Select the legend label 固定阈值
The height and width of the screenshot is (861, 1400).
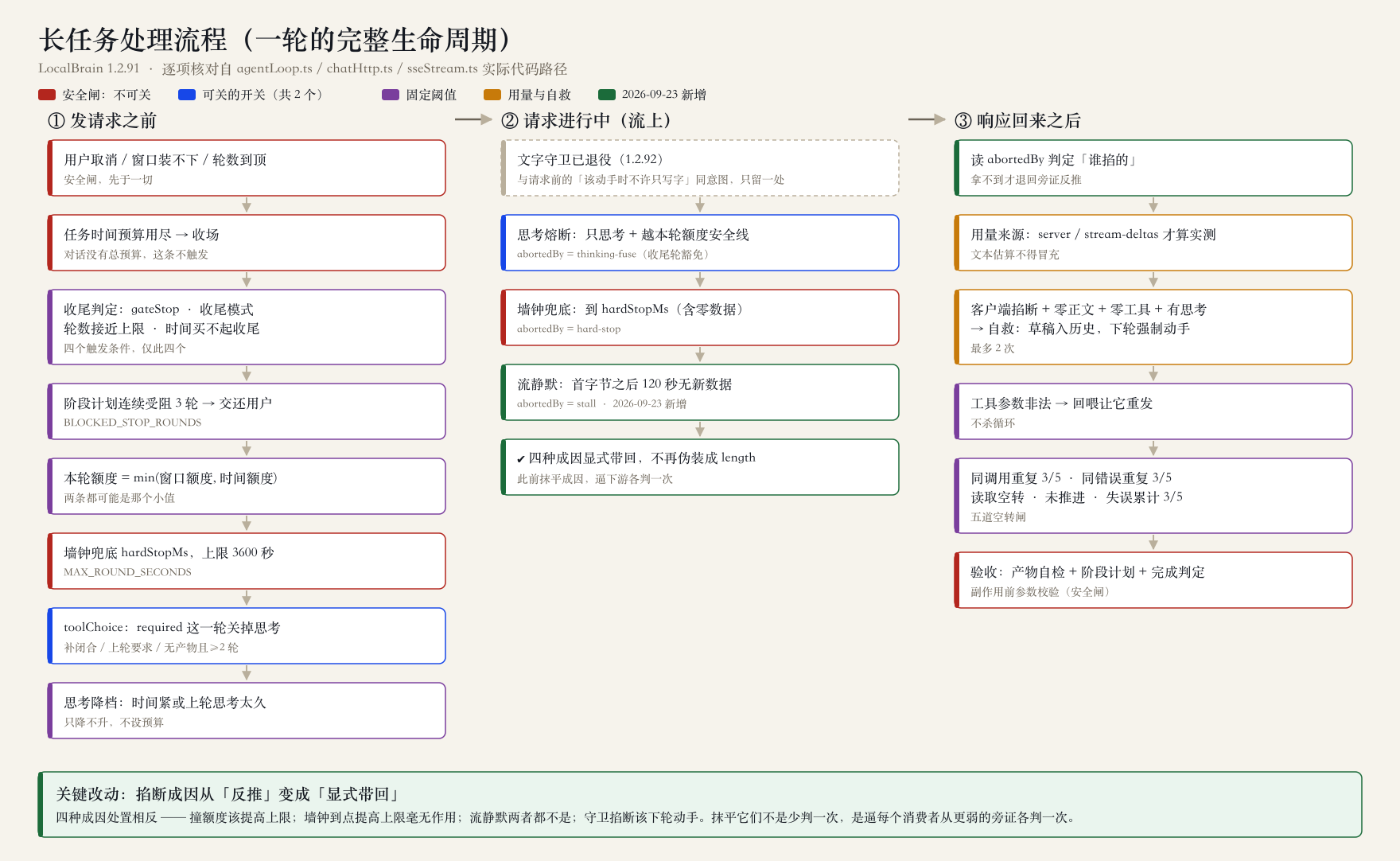coord(431,95)
